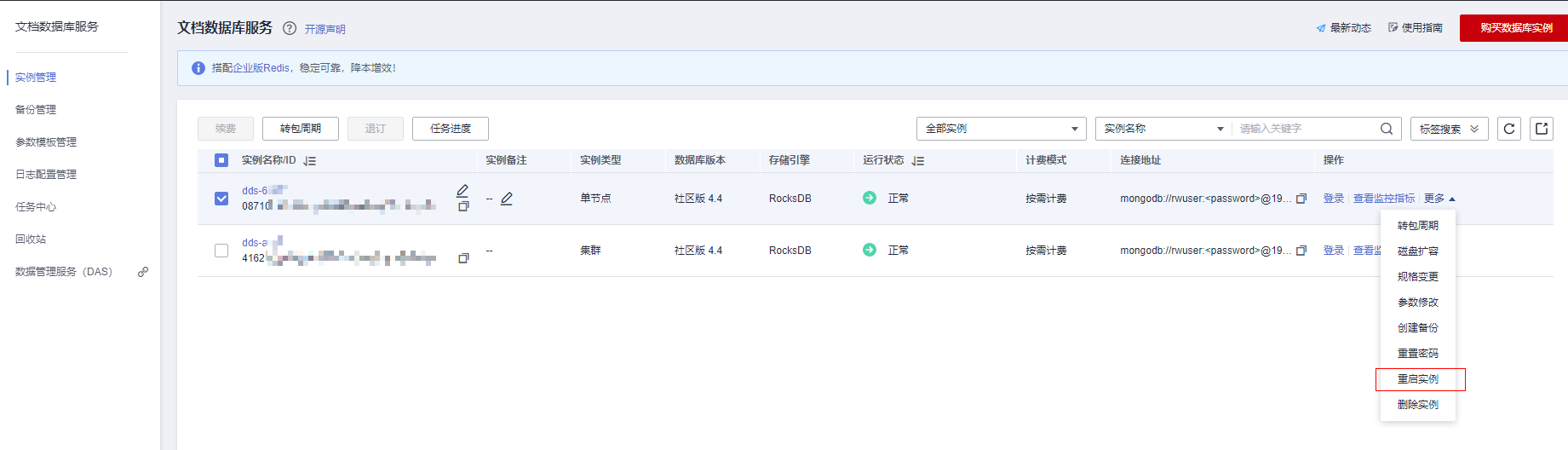The height and width of the screenshot is (450, 1568).
Task: Copy the second instance's ID
Action: point(463,258)
